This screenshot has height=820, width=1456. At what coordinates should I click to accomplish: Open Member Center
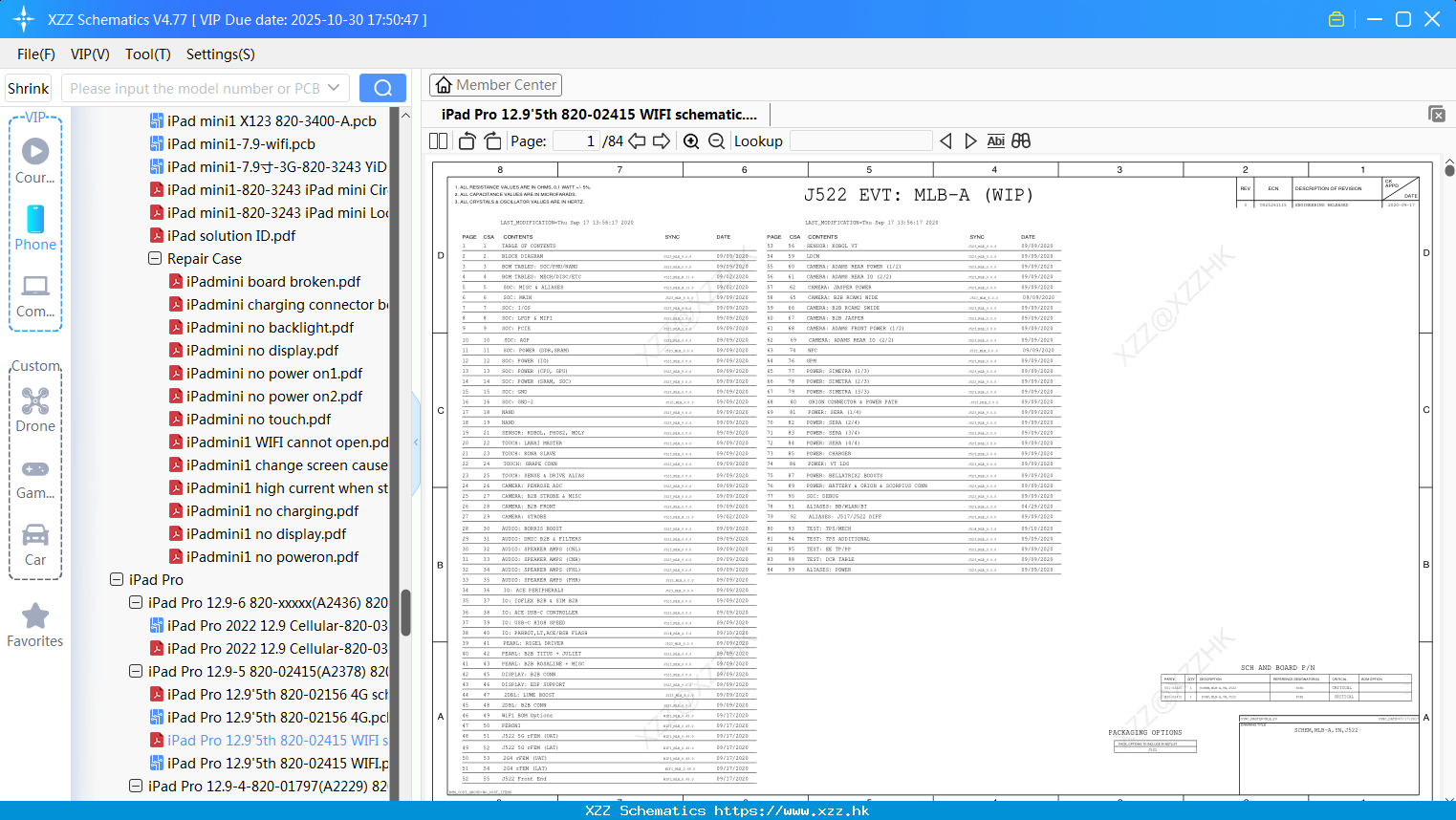[x=495, y=85]
